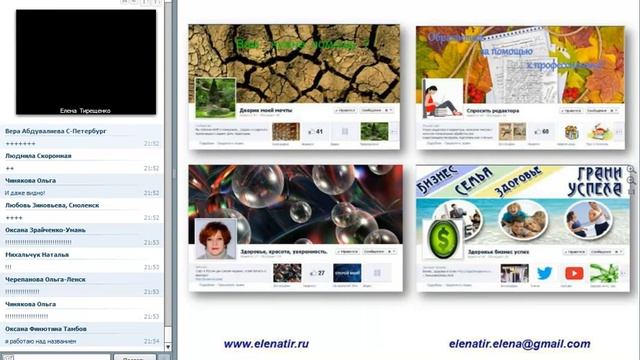This screenshot has height=360, width=640.
Task: Click Like button on 'Грани успеха' page
Action: pyautogui.click(x=575, y=252)
